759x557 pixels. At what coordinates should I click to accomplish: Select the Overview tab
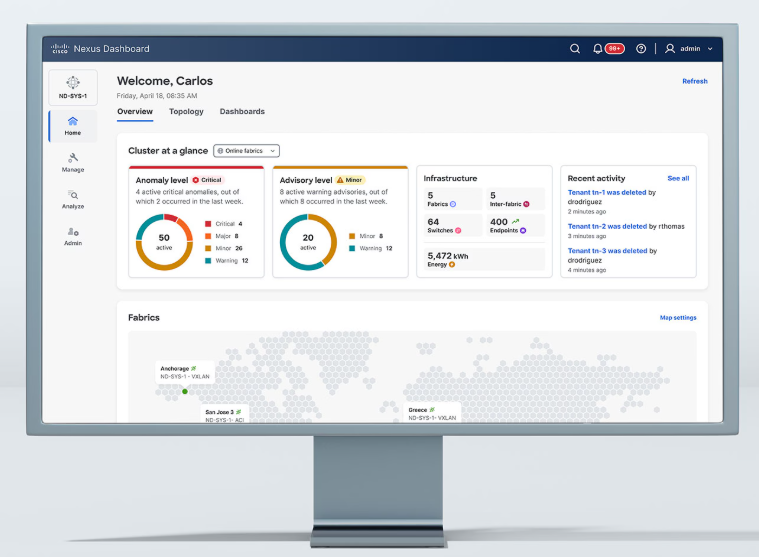[135, 112]
